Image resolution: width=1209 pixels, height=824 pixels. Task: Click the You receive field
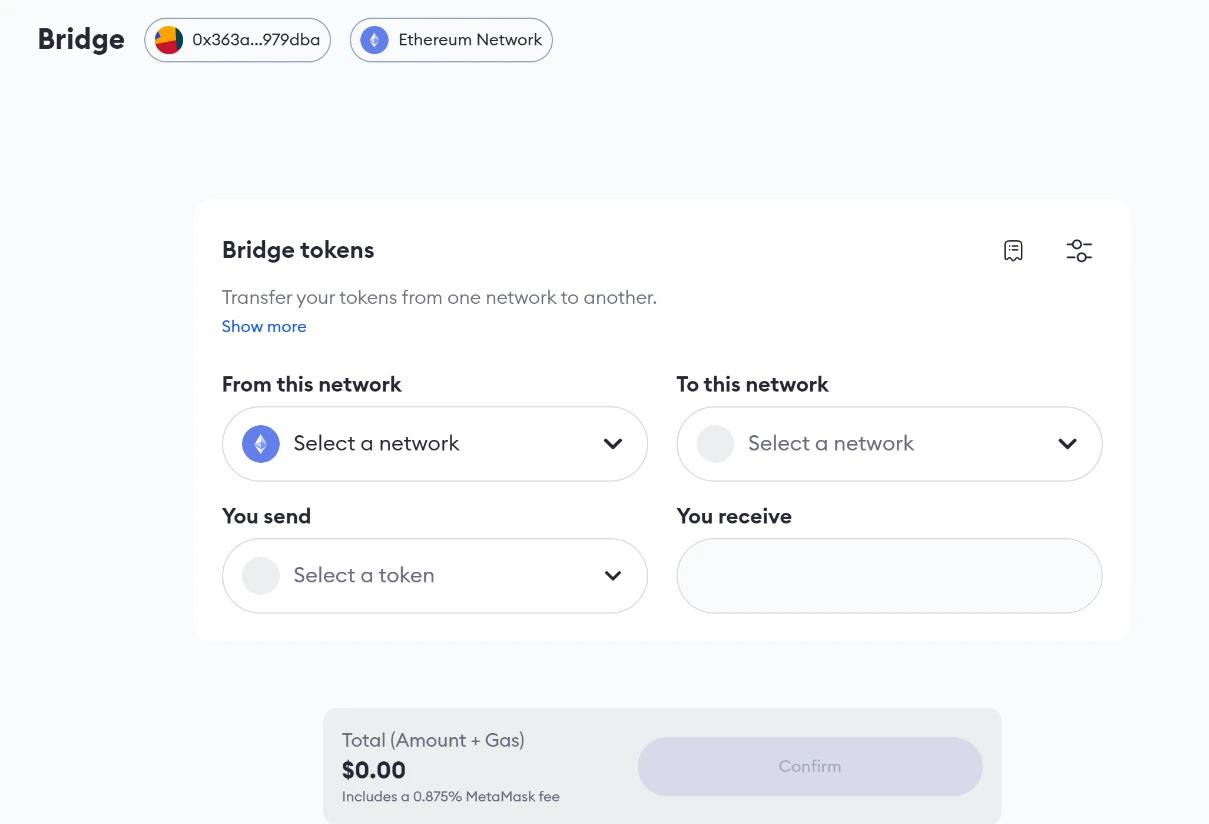pos(889,576)
